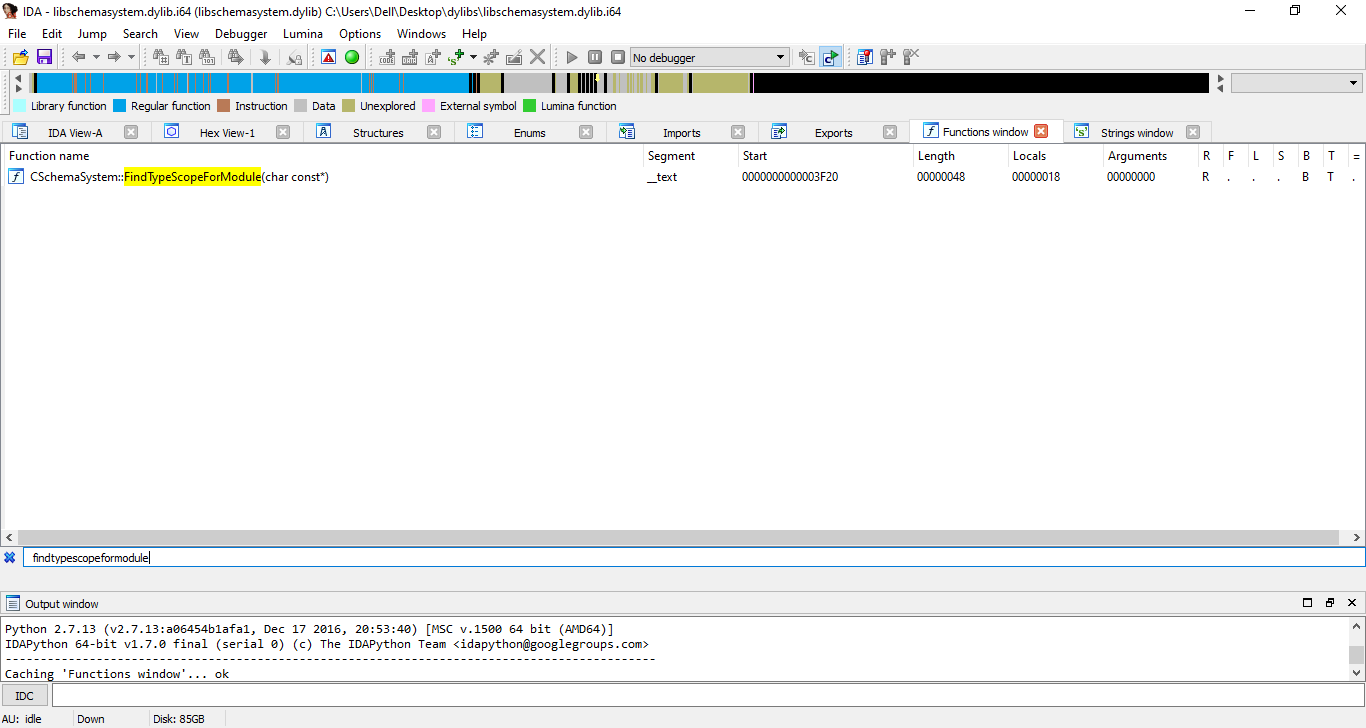Click the add watch plus icon
This screenshot has width=1366, height=728.
tap(888, 57)
